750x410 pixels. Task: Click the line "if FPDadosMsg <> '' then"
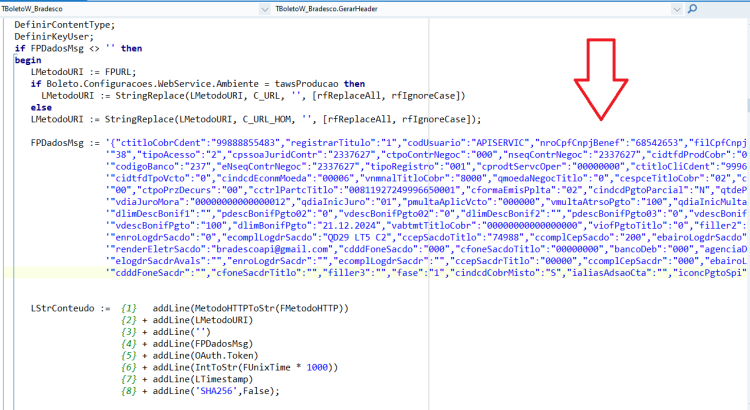(78, 48)
